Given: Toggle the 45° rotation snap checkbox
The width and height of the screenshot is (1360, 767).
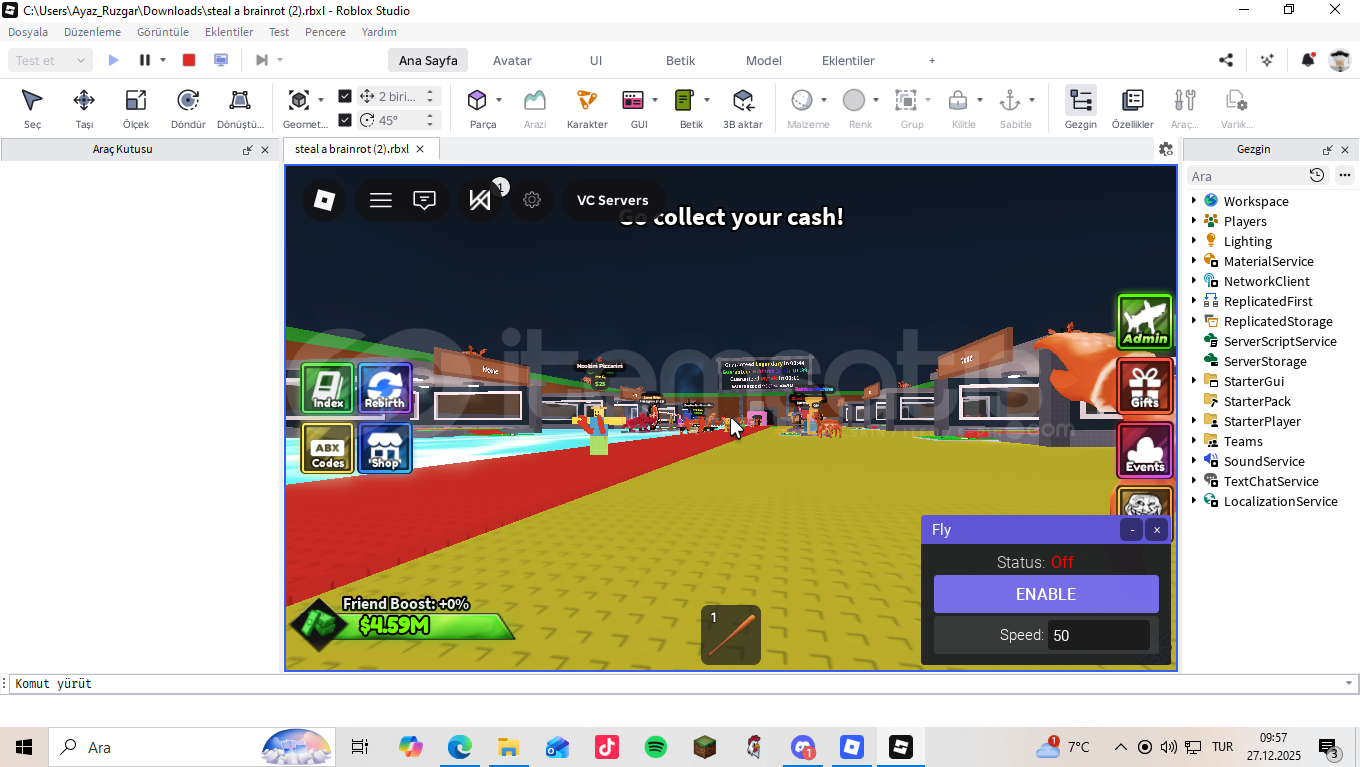Looking at the screenshot, I should tap(345, 120).
